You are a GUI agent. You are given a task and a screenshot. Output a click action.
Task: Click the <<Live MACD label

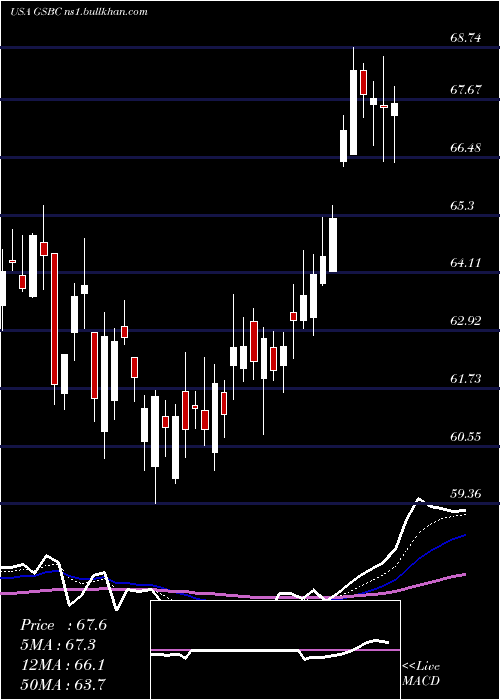tap(421, 674)
